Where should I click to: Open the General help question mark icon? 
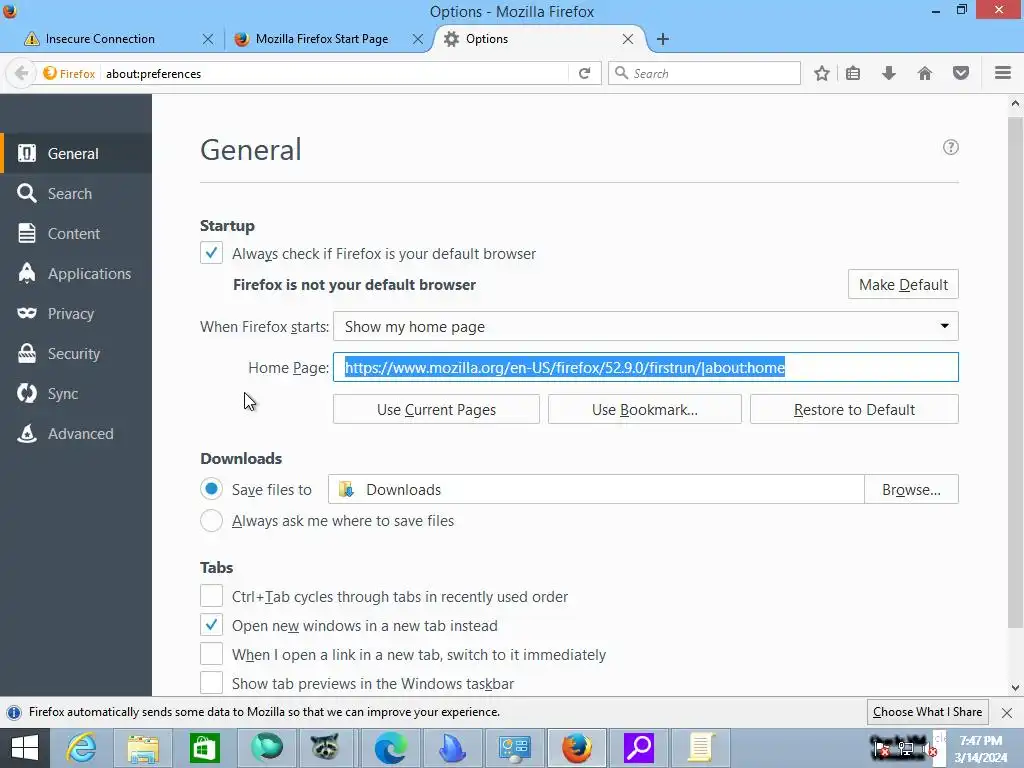tap(951, 148)
